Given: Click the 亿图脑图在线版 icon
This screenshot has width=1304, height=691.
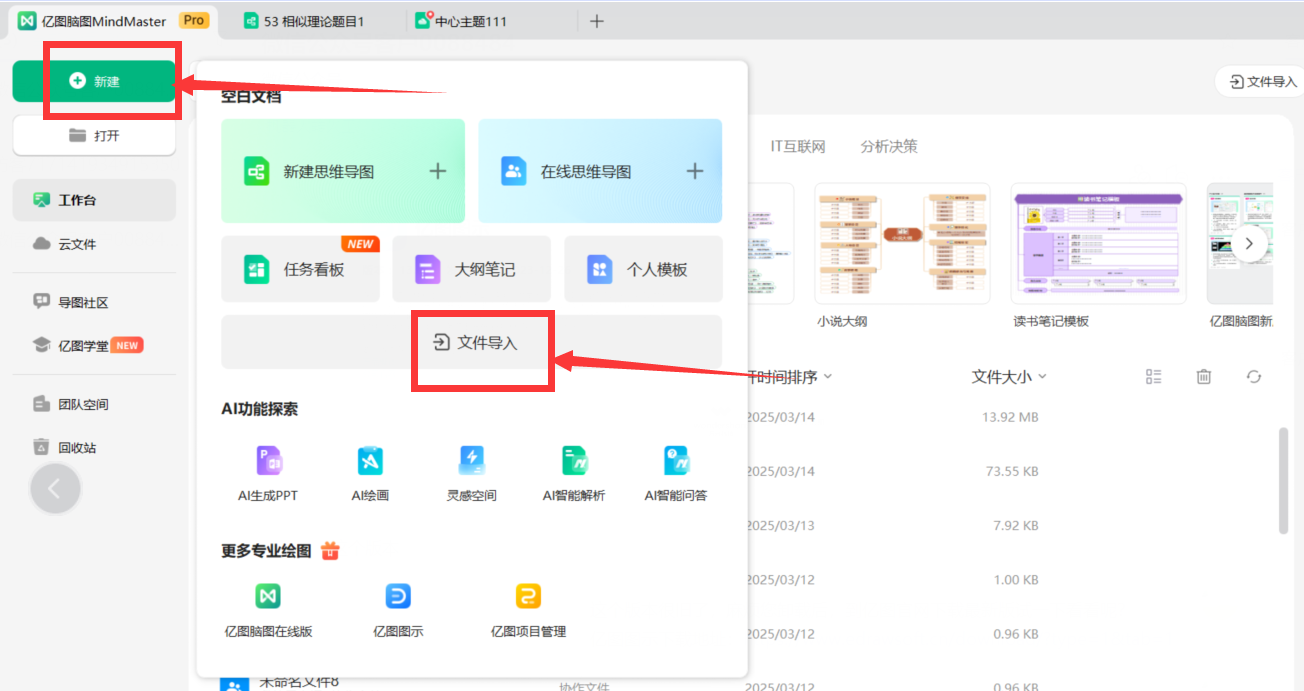Looking at the screenshot, I should click(268, 596).
